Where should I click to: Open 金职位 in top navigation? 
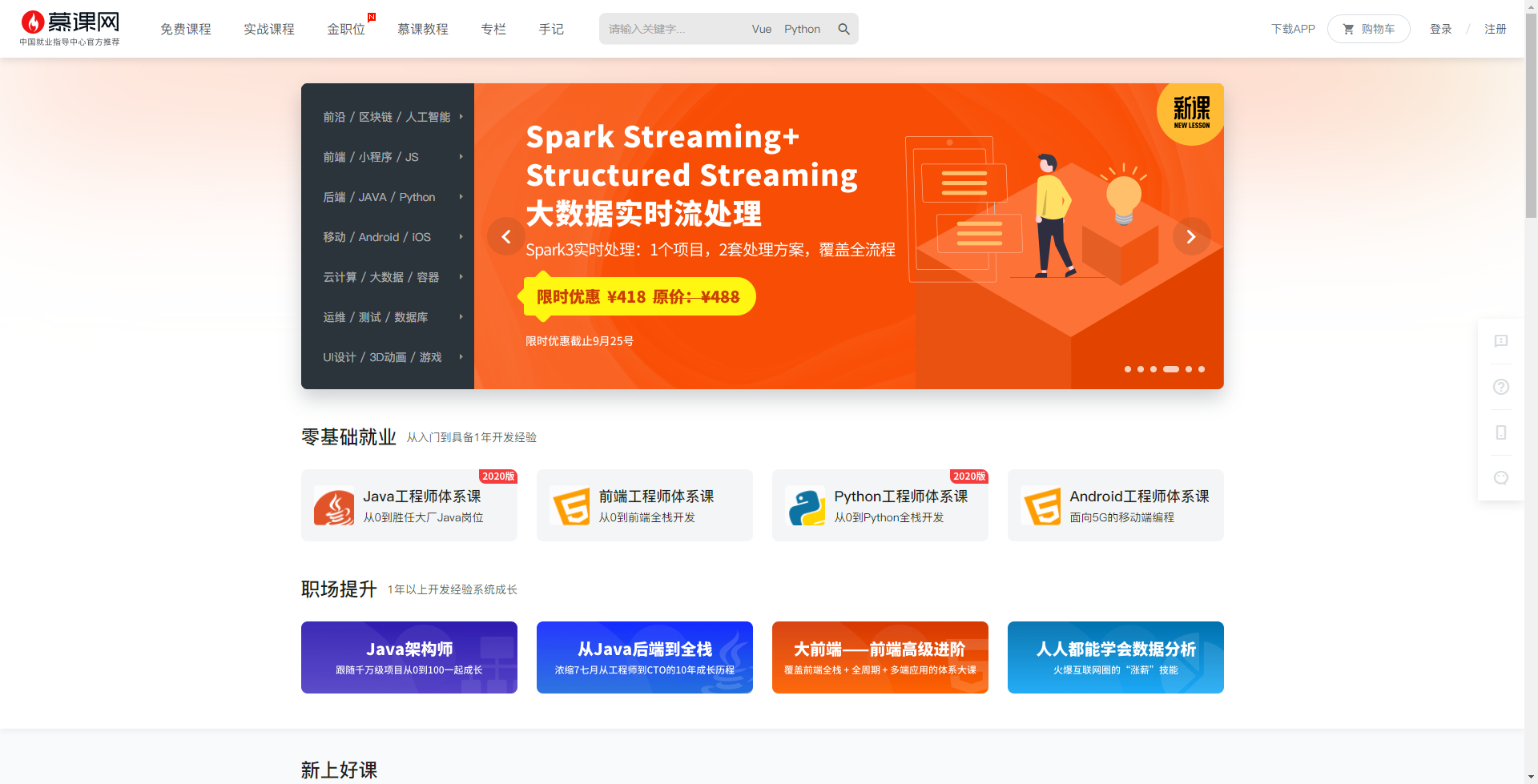[x=346, y=29]
